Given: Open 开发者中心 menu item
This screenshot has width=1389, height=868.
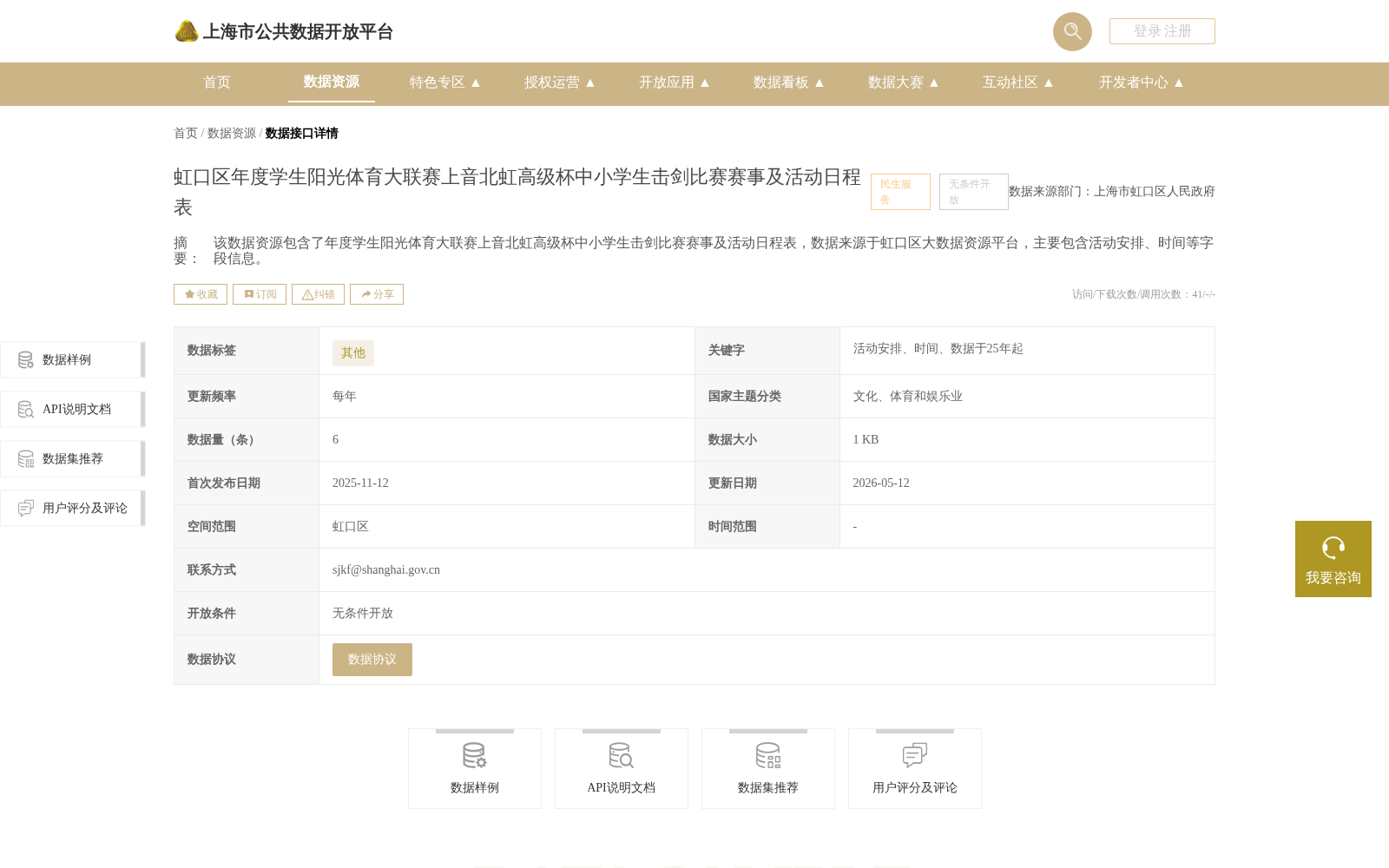Looking at the screenshot, I should 1134,82.
